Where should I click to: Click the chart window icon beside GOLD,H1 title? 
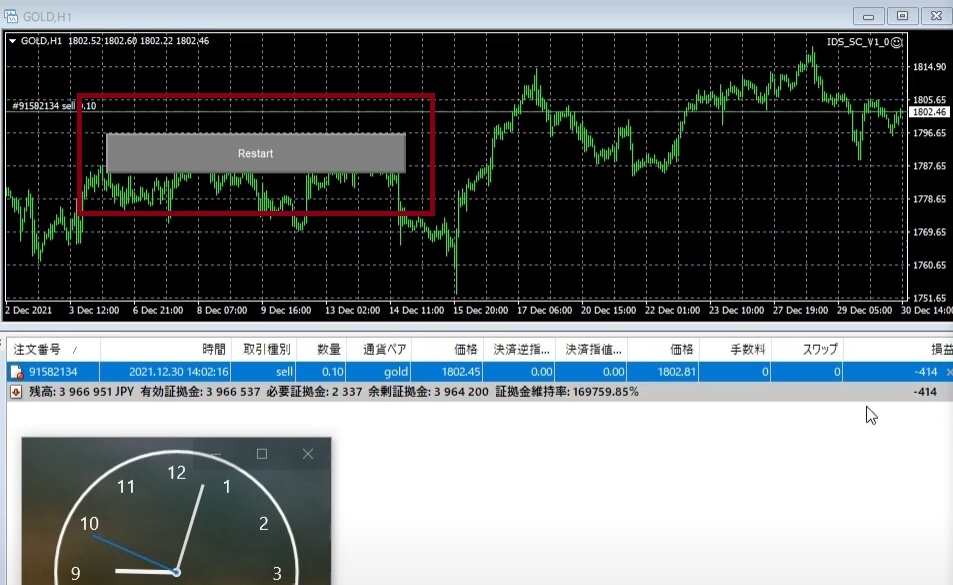click(x=11, y=17)
